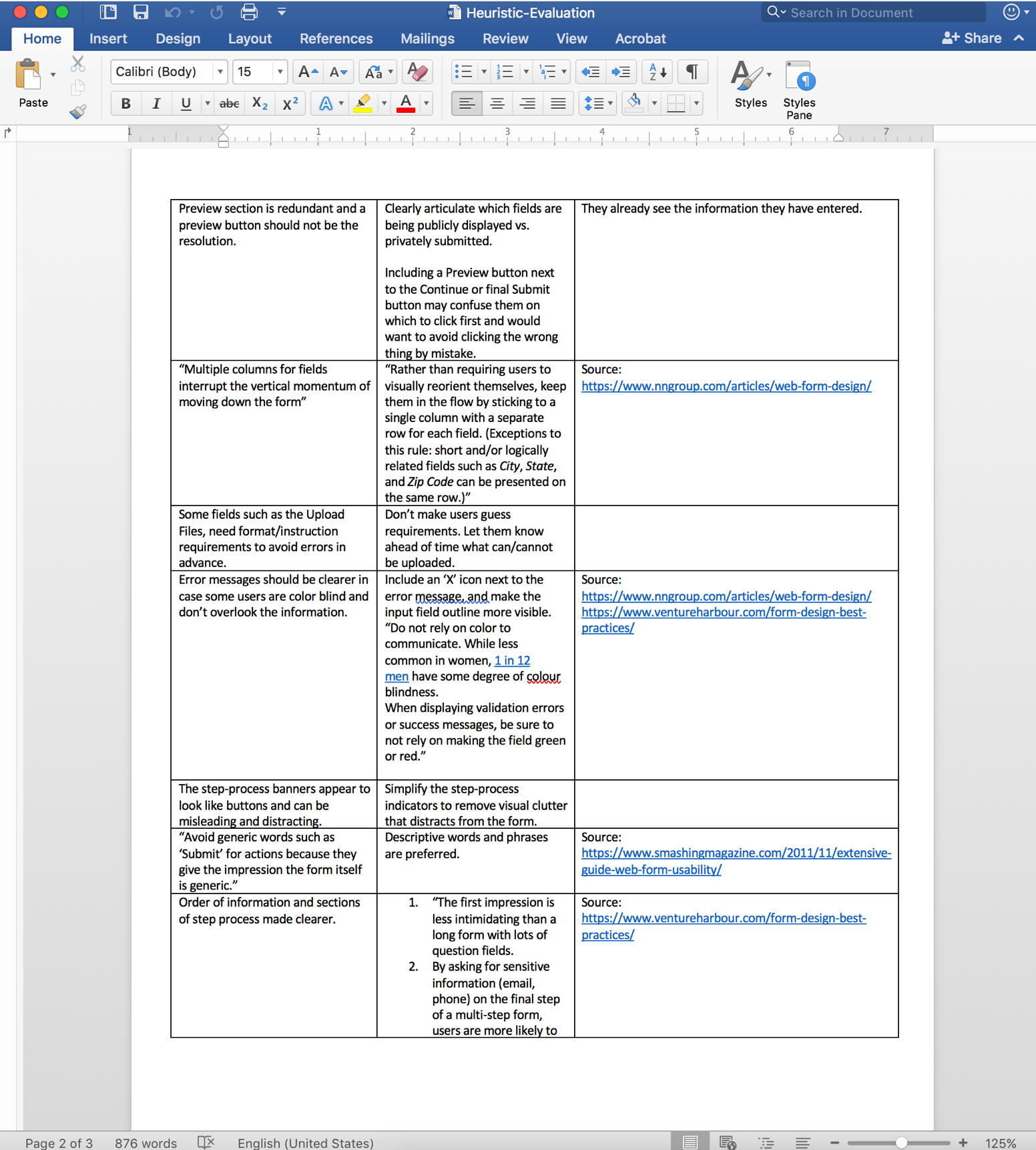This screenshot has height=1150, width=1036.
Task: Open the Styles Pane
Action: pyautogui.click(x=799, y=89)
